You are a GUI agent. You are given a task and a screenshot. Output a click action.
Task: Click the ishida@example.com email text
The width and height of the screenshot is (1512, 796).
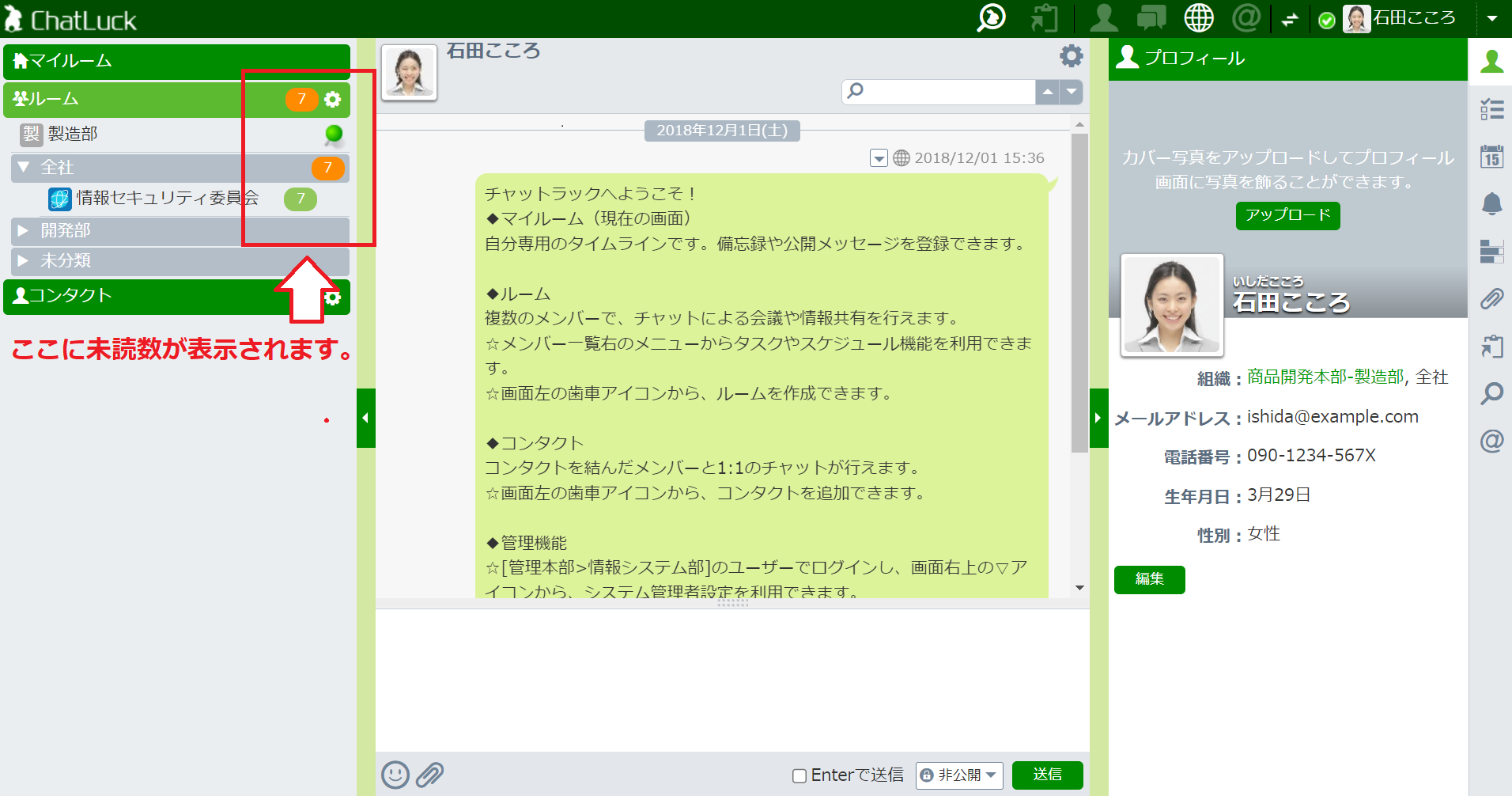click(1332, 417)
